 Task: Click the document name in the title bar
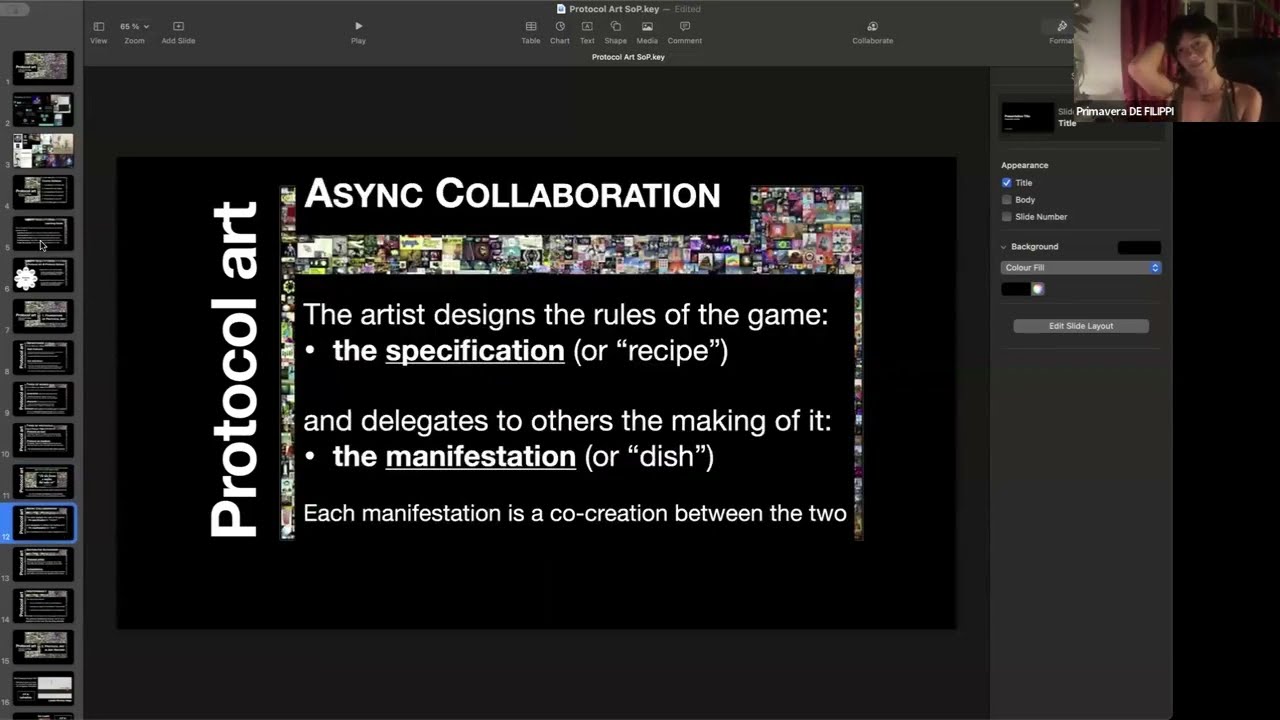[614, 9]
